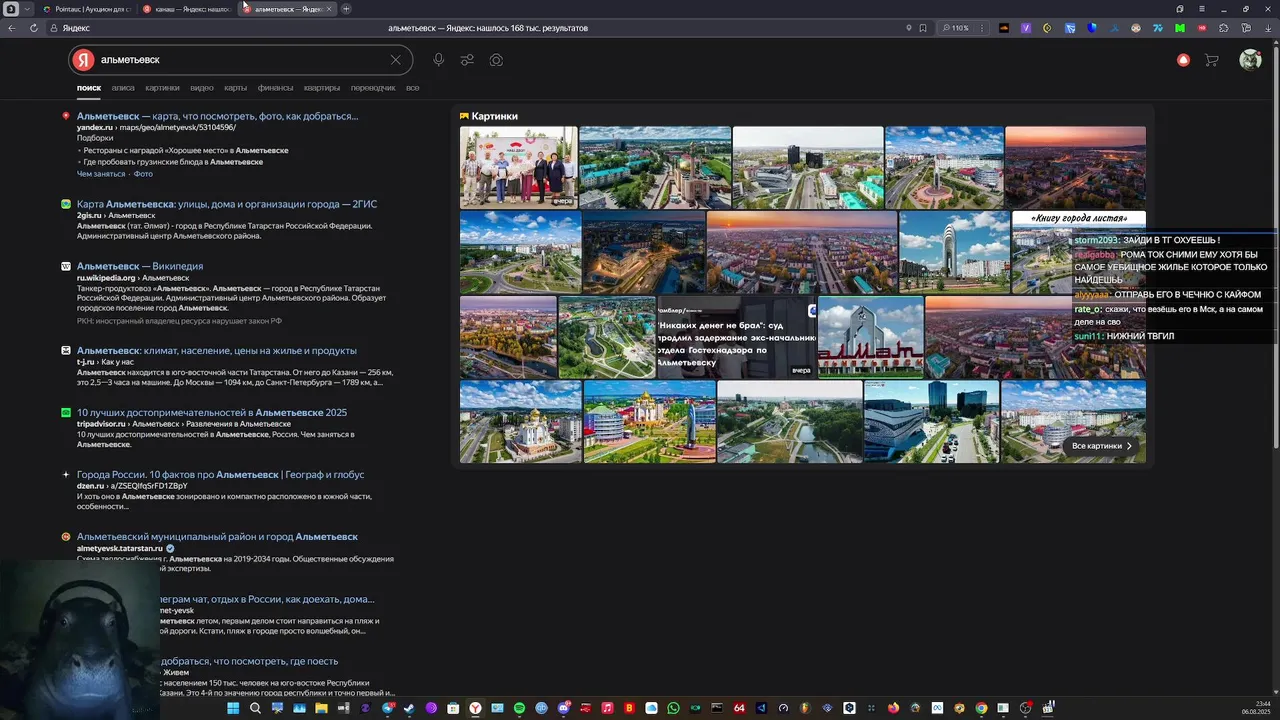The width and height of the screenshot is (1280, 720).
Task: Go back with browser back arrow
Action: coord(12,28)
